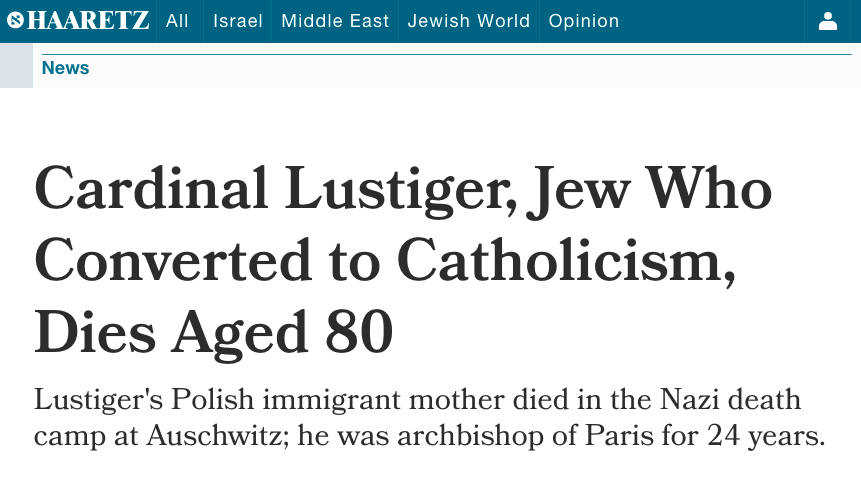Go to the Middle East section
The height and width of the screenshot is (477, 861).
point(335,21)
